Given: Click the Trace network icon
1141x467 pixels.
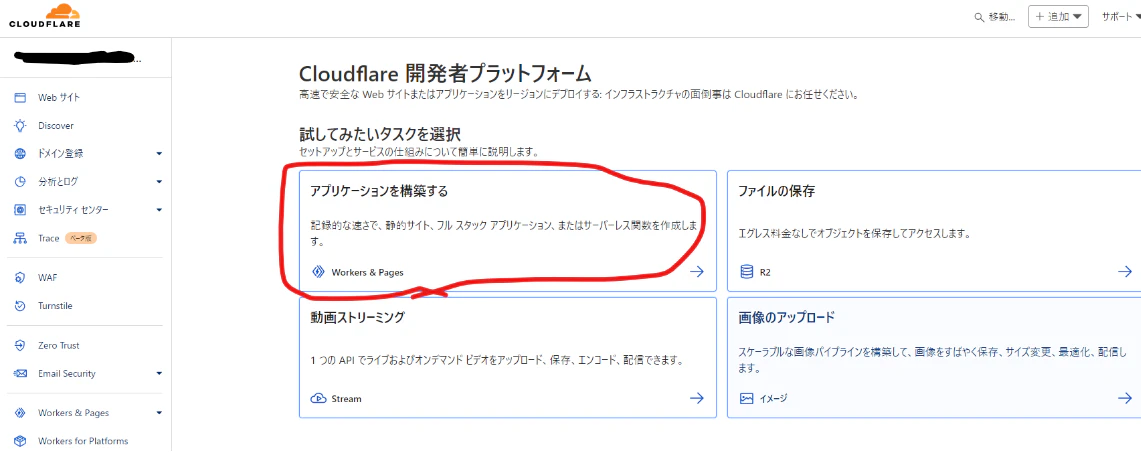Looking at the screenshot, I should pyautogui.click(x=20, y=238).
